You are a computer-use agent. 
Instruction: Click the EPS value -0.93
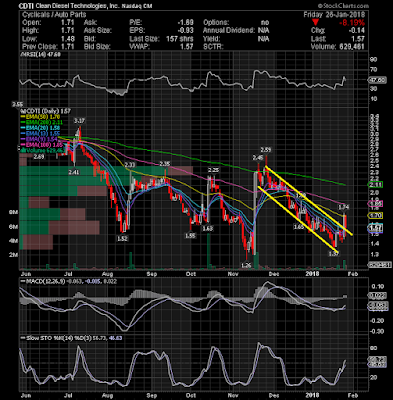(185, 31)
